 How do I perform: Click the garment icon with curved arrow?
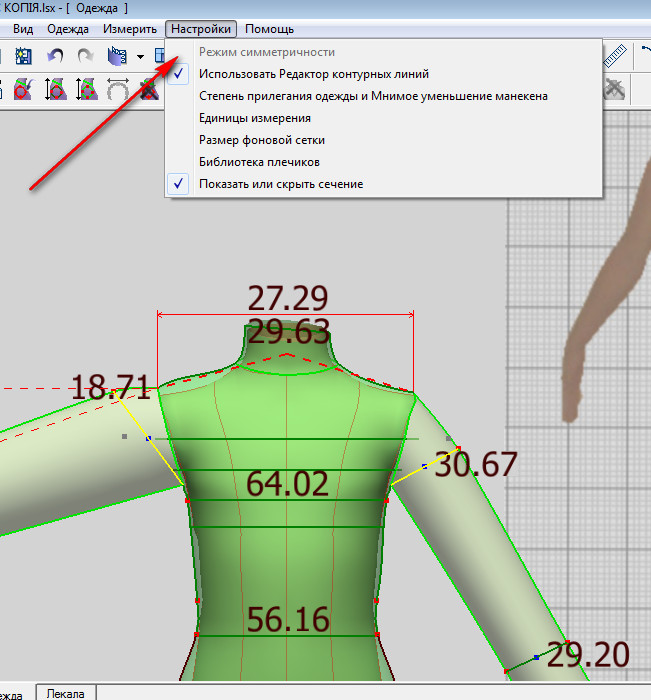click(24, 90)
